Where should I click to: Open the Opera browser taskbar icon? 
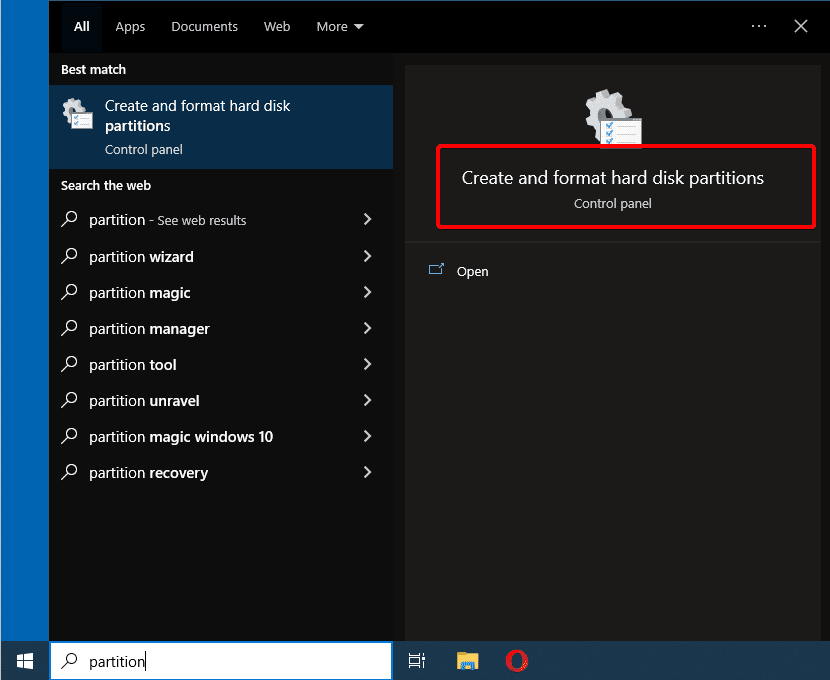coord(517,661)
